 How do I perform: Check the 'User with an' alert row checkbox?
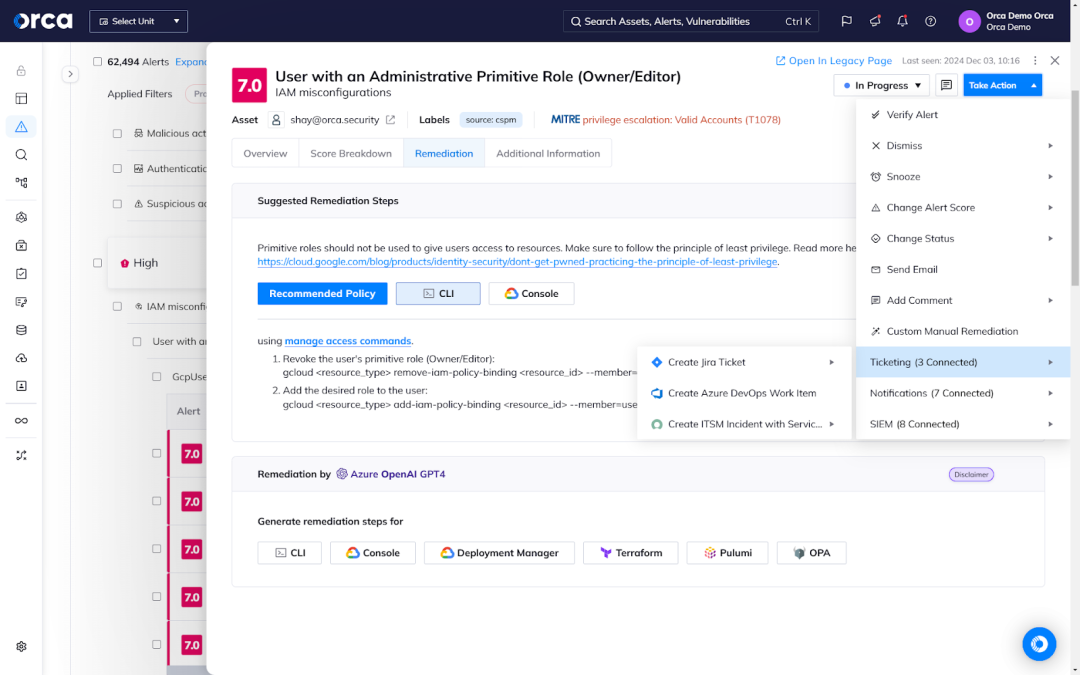137,342
